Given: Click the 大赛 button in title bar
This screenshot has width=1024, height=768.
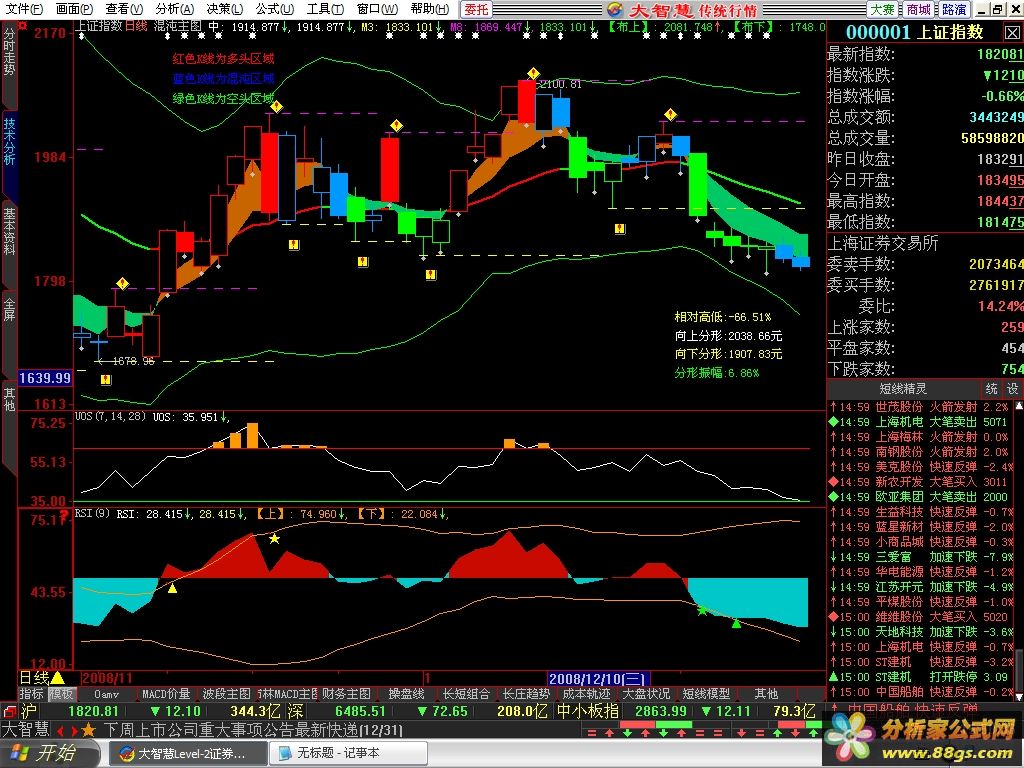Looking at the screenshot, I should [x=883, y=9].
